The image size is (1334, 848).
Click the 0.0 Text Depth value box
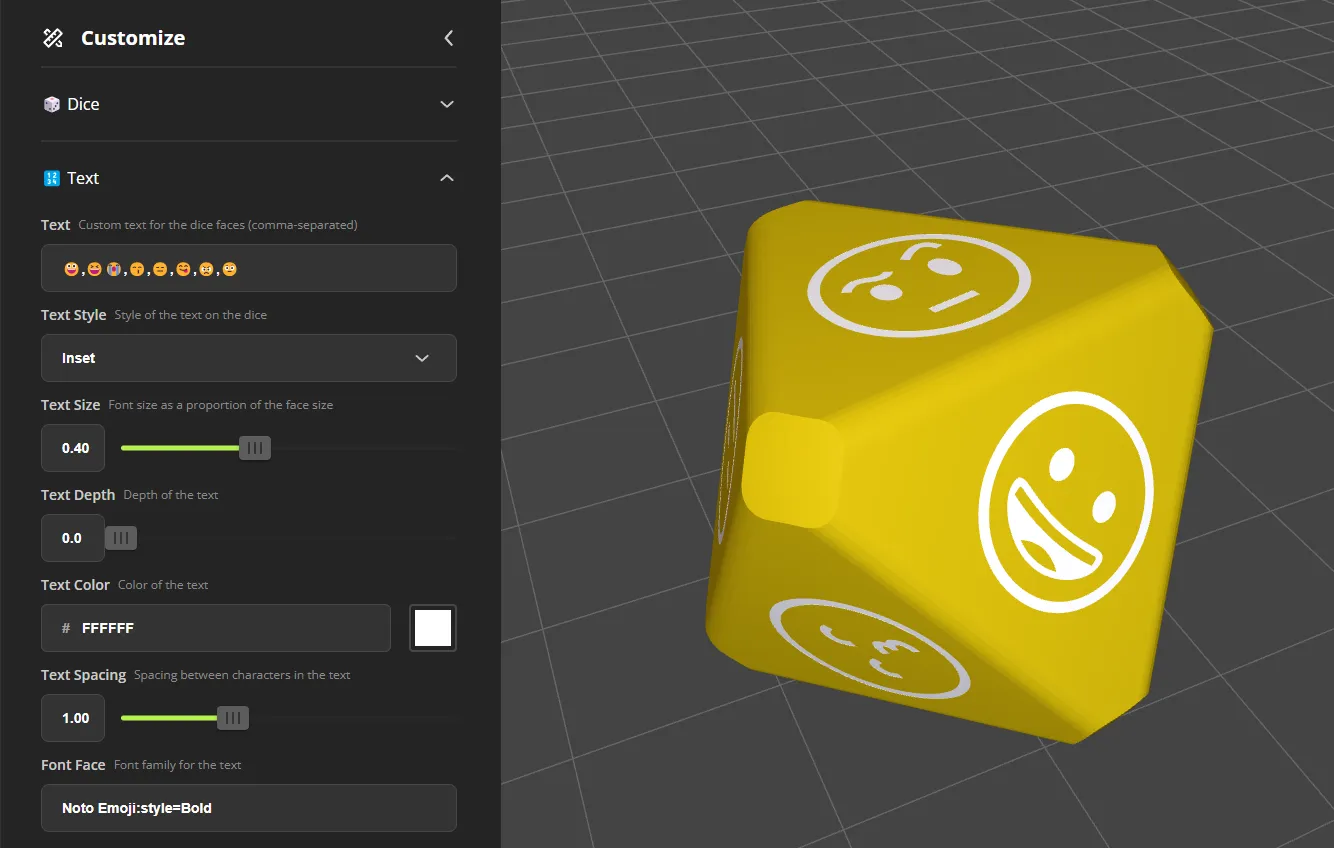(72, 537)
